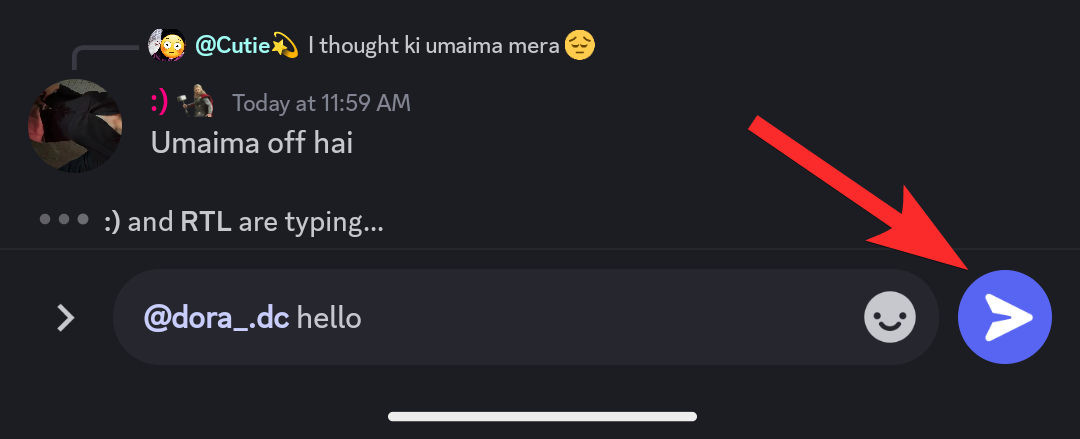
Task: Click the pink ":)" username above the message
Action: pos(158,103)
